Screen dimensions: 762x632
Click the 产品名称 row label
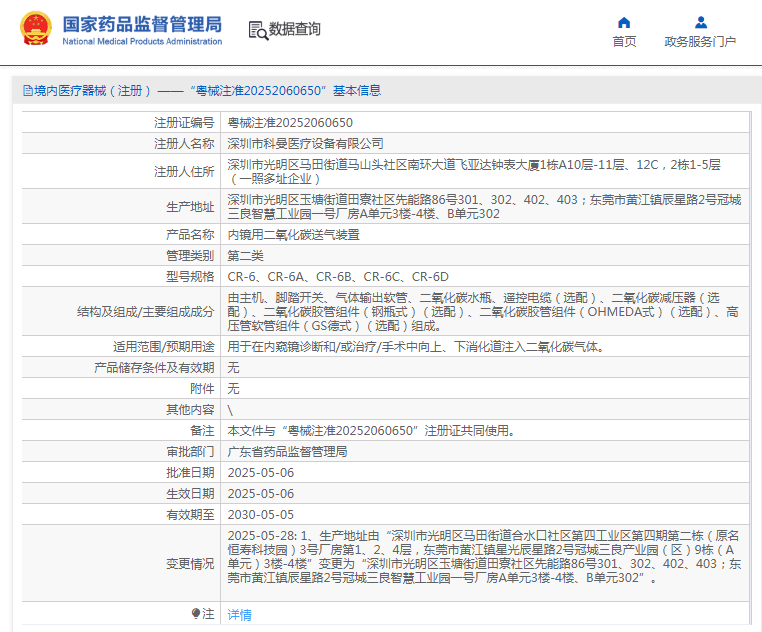[x=190, y=234]
